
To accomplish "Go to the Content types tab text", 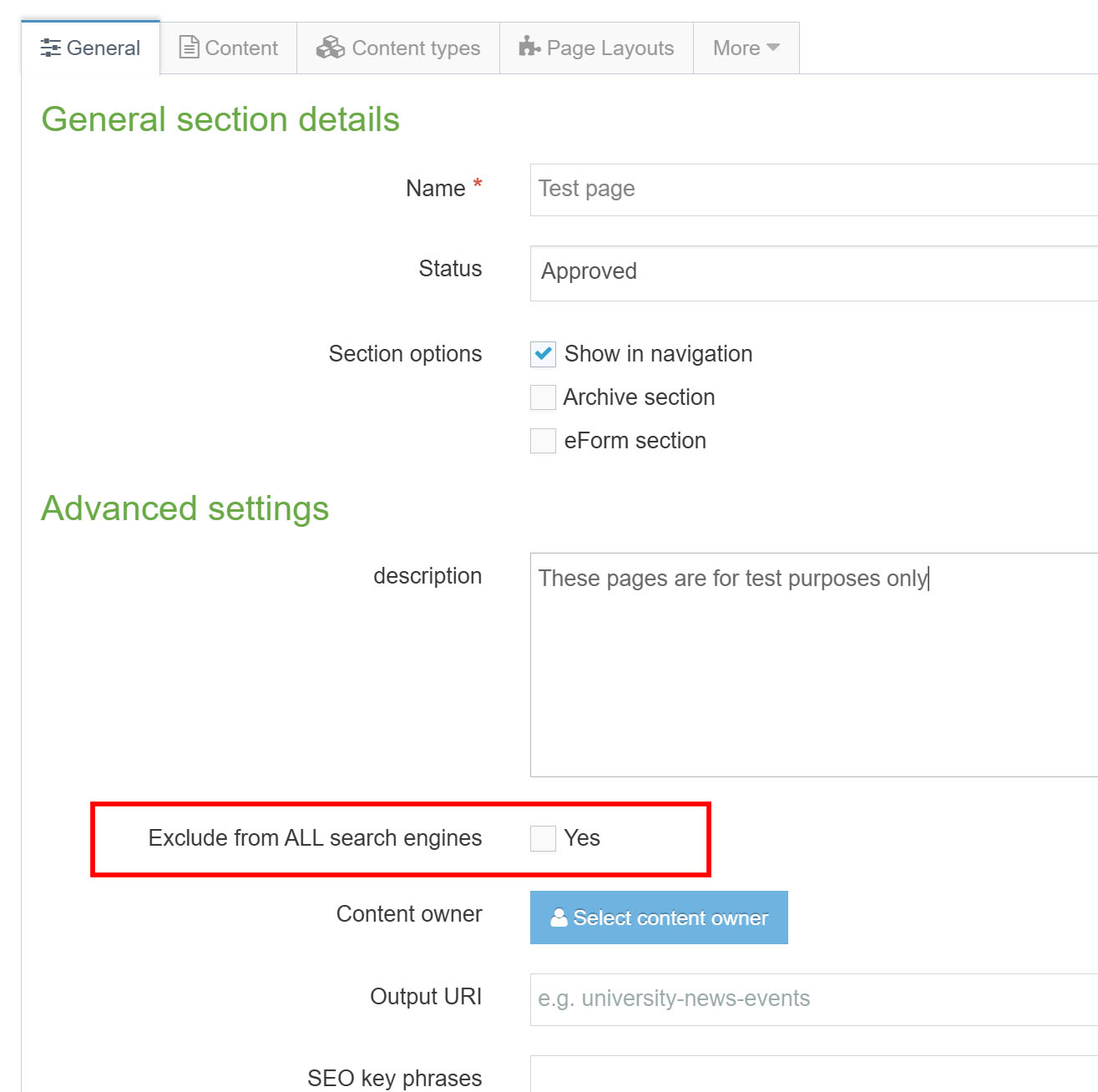I will point(416,48).
